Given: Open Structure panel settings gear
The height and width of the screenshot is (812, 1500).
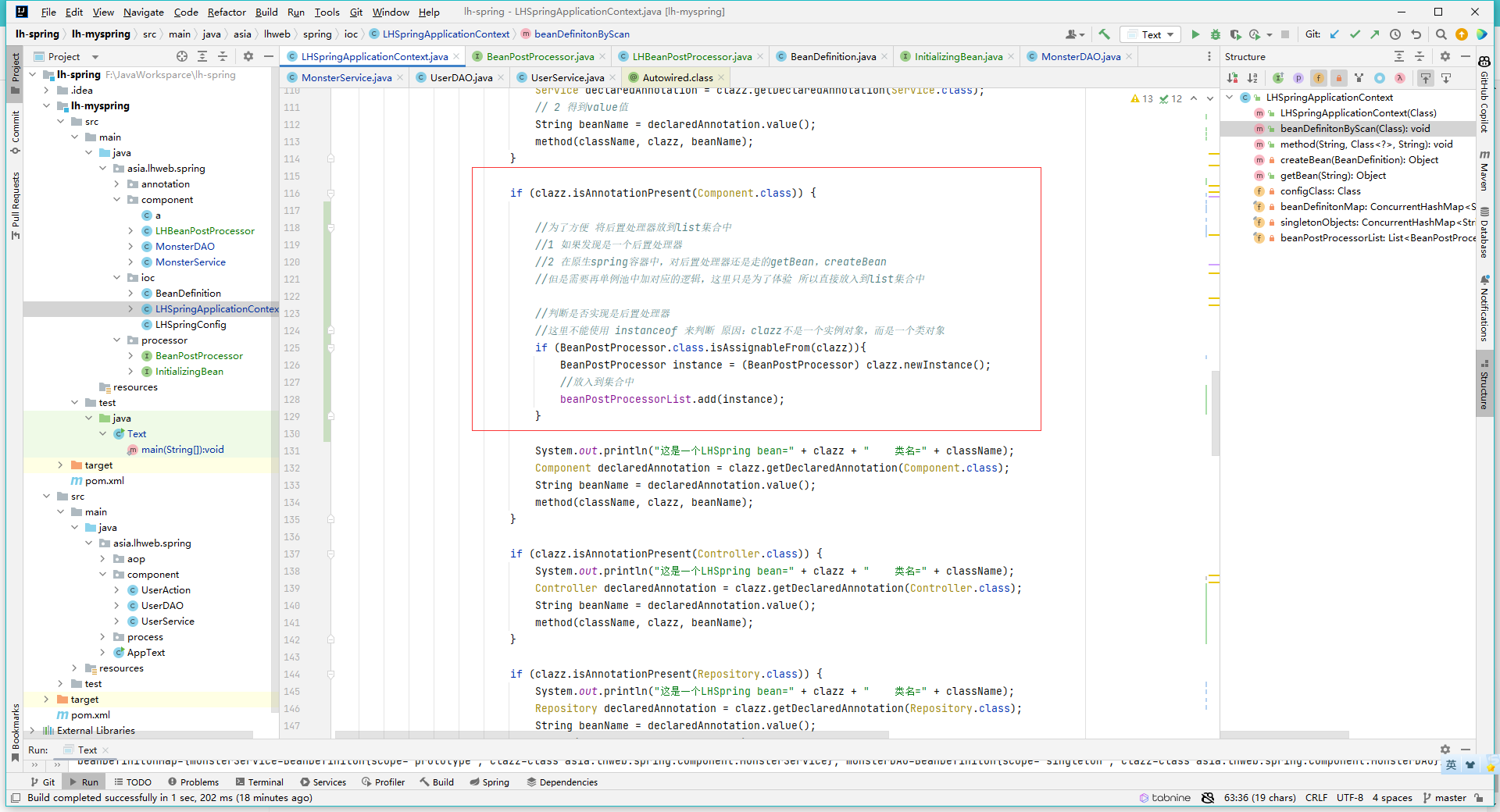Looking at the screenshot, I should [x=1445, y=56].
